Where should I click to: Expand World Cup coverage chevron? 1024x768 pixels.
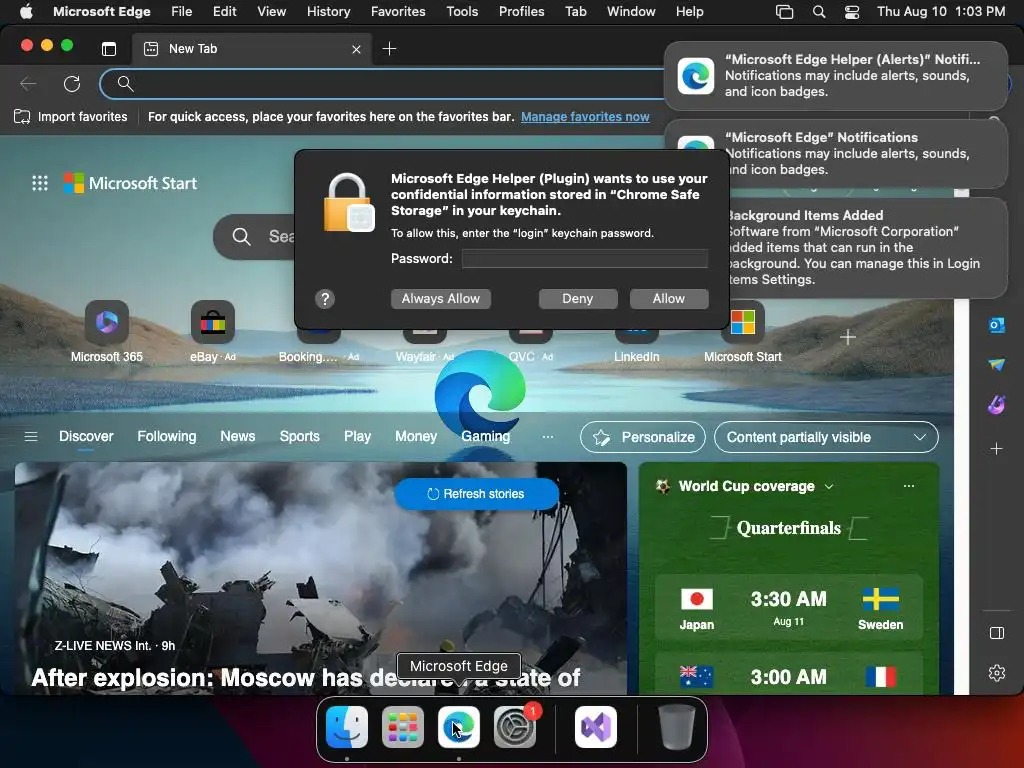(829, 487)
